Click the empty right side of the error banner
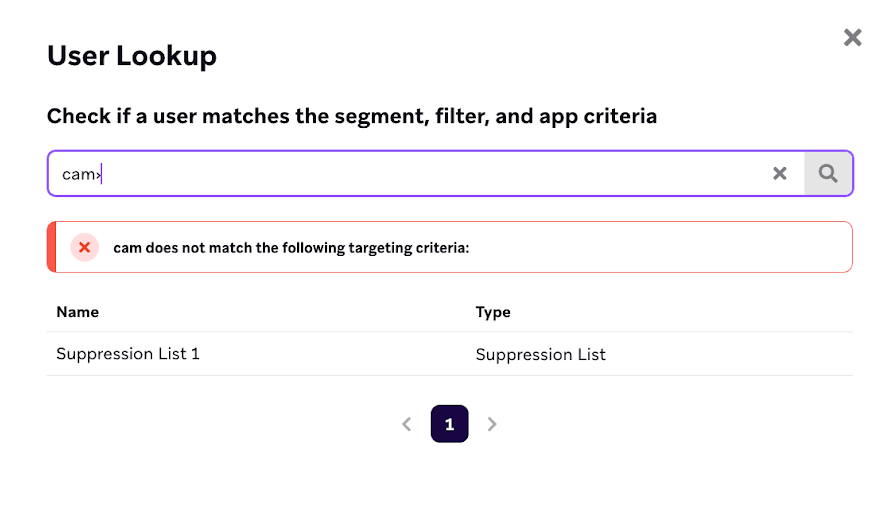886x509 pixels. click(x=680, y=247)
